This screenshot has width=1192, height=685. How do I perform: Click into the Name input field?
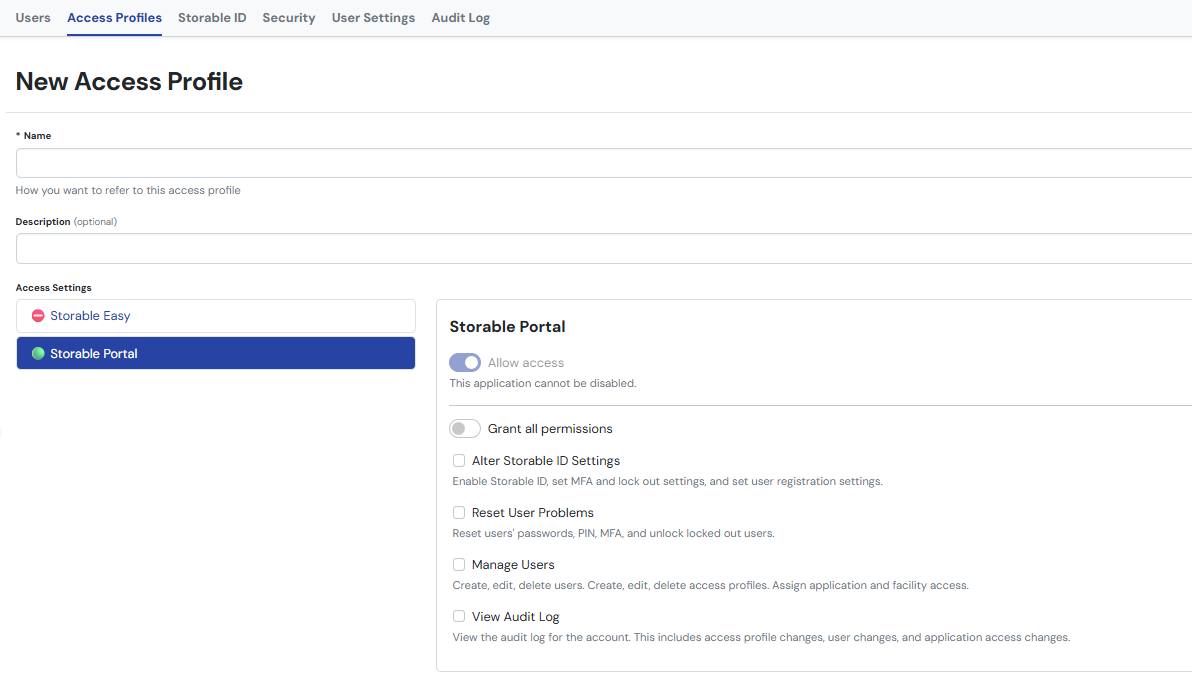(x=600, y=163)
